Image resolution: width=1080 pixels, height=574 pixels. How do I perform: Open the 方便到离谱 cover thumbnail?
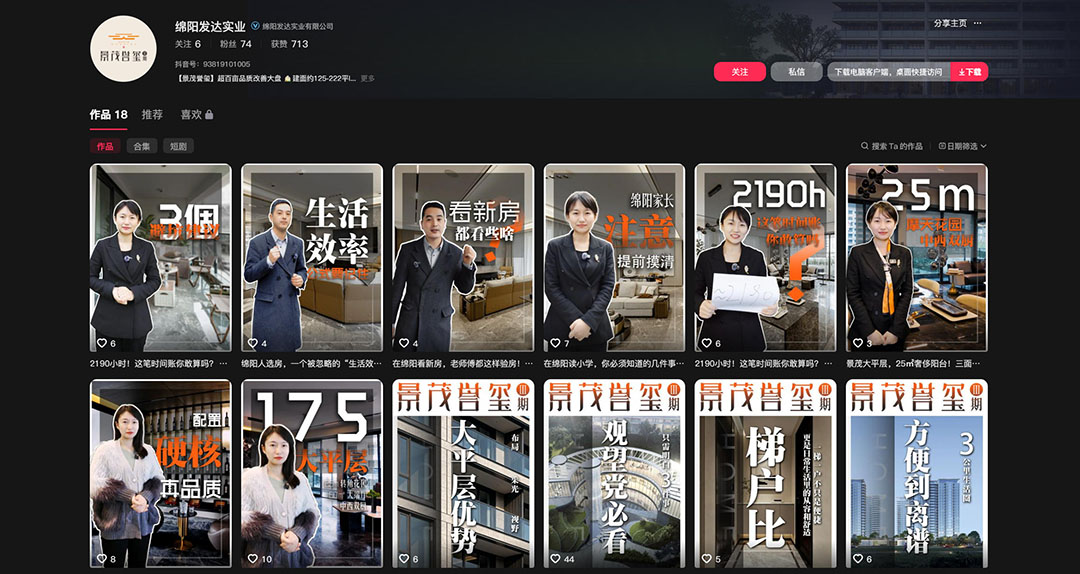click(x=917, y=473)
